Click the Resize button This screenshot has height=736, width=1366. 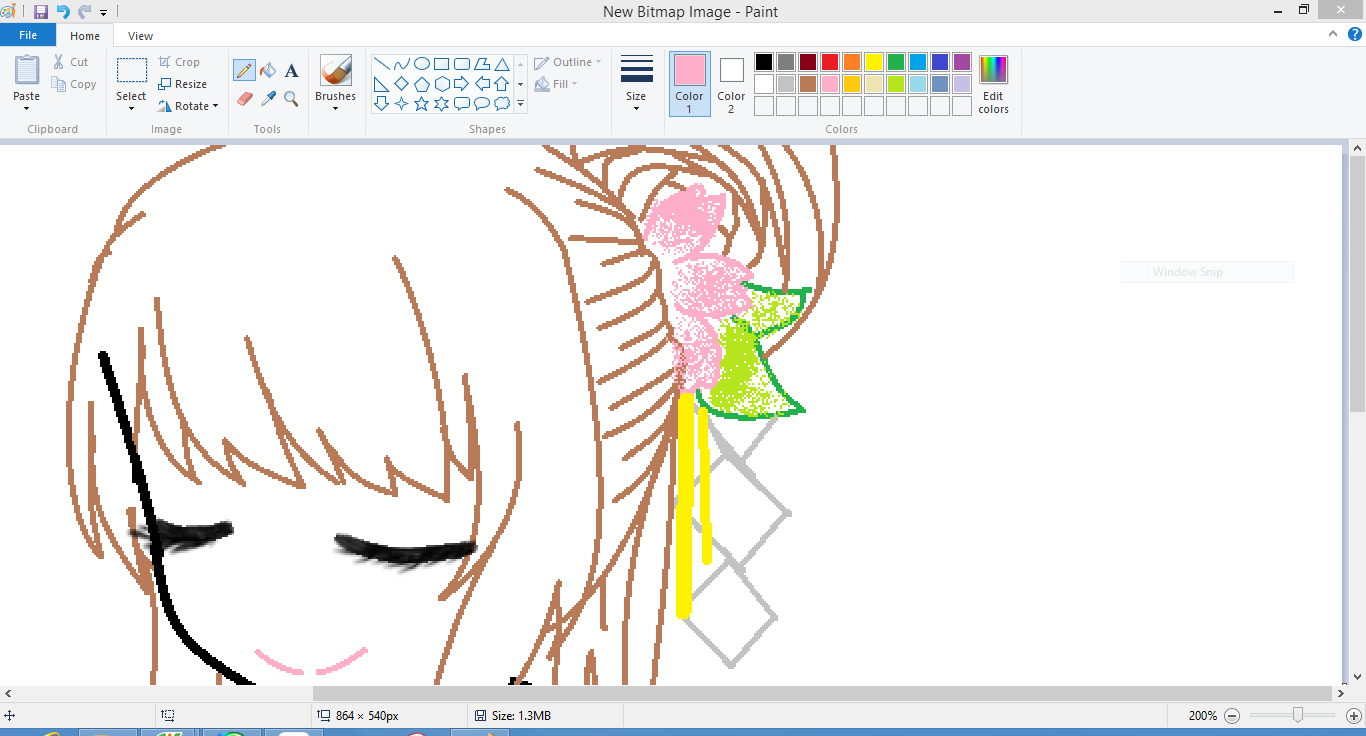(183, 84)
